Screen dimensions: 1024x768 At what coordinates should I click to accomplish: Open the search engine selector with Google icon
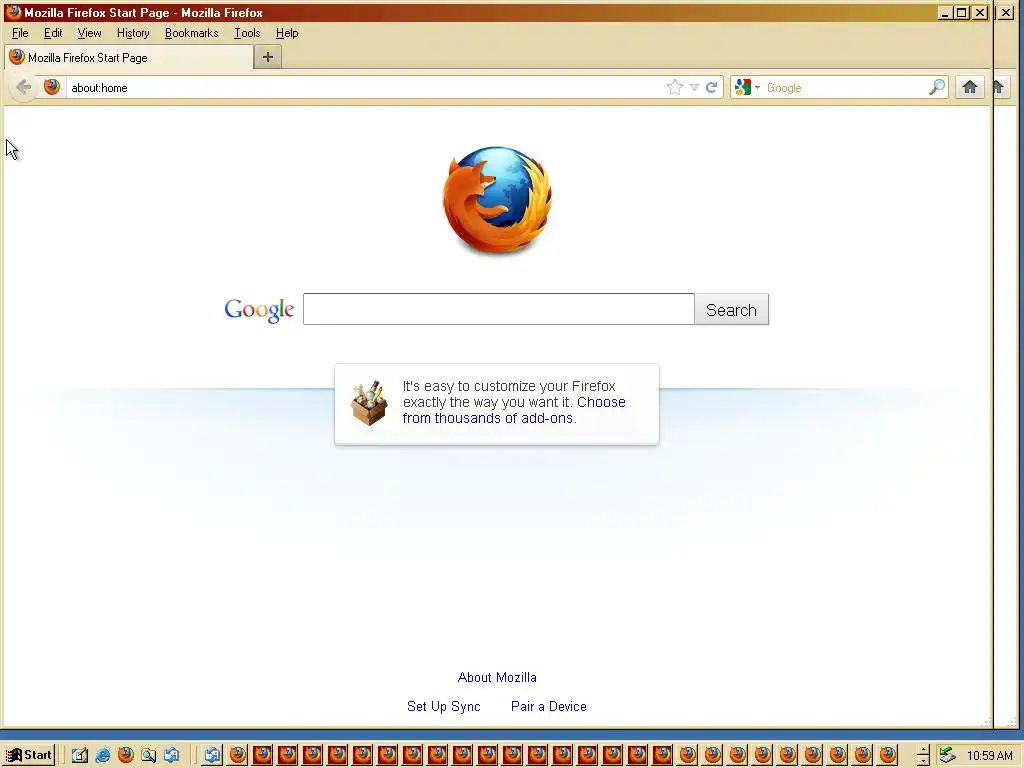coord(747,87)
